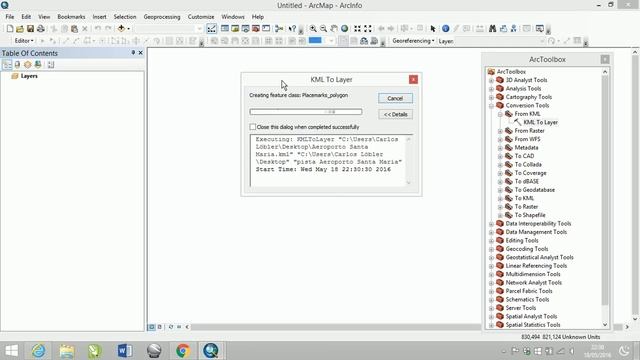This screenshot has width=640, height=360.
Task: Close the ArcToolbox panel
Action: (605, 60)
